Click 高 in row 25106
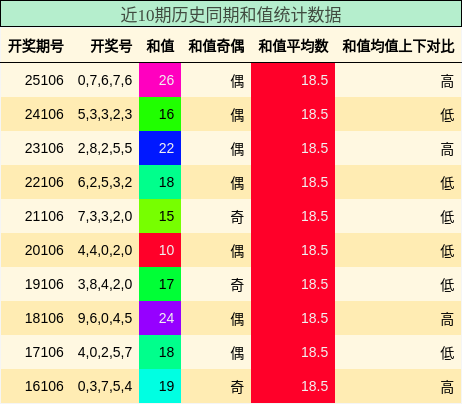The width and height of the screenshot is (462, 404). pyautogui.click(x=447, y=81)
